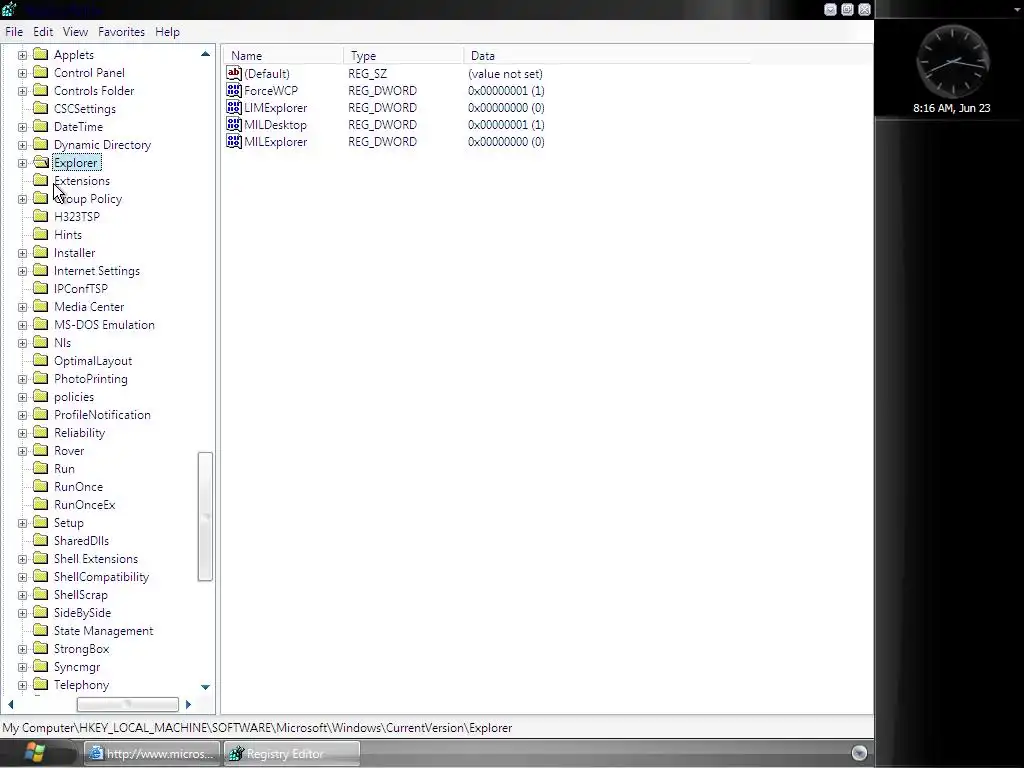Sort values by the Type column header
Image resolution: width=1024 pixels, height=768 pixels.
403,56
